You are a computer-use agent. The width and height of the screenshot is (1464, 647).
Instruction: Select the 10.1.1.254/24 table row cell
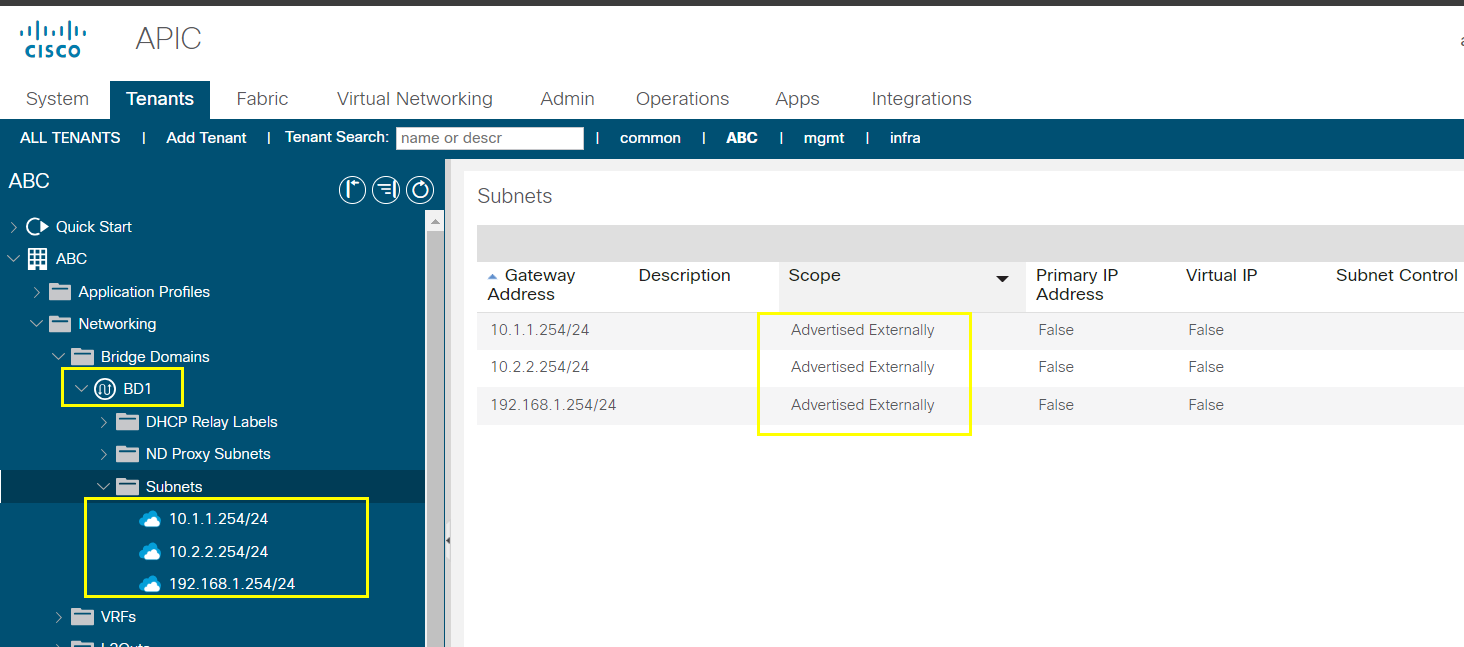click(539, 330)
